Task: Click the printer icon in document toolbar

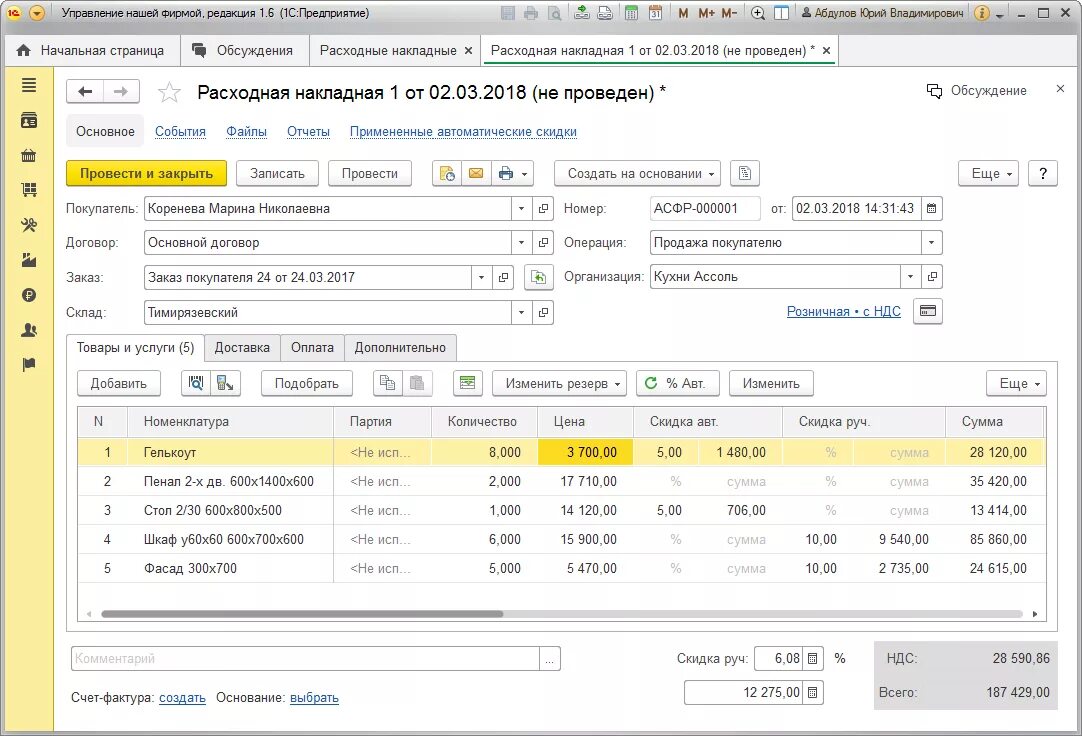Action: point(506,174)
